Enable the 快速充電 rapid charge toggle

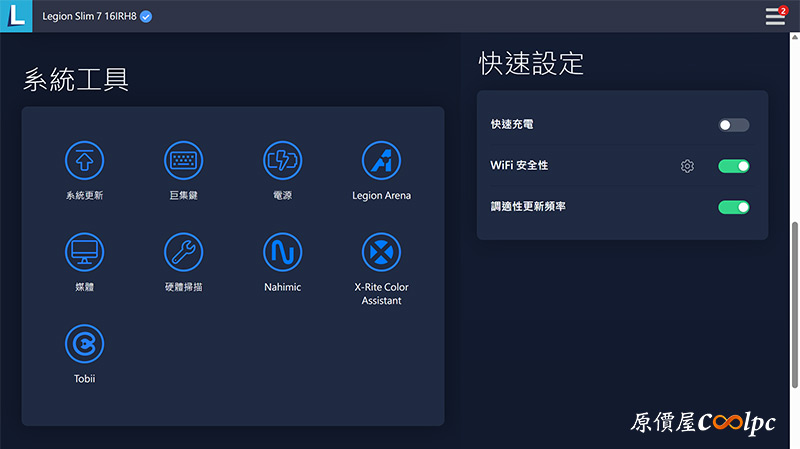click(733, 125)
